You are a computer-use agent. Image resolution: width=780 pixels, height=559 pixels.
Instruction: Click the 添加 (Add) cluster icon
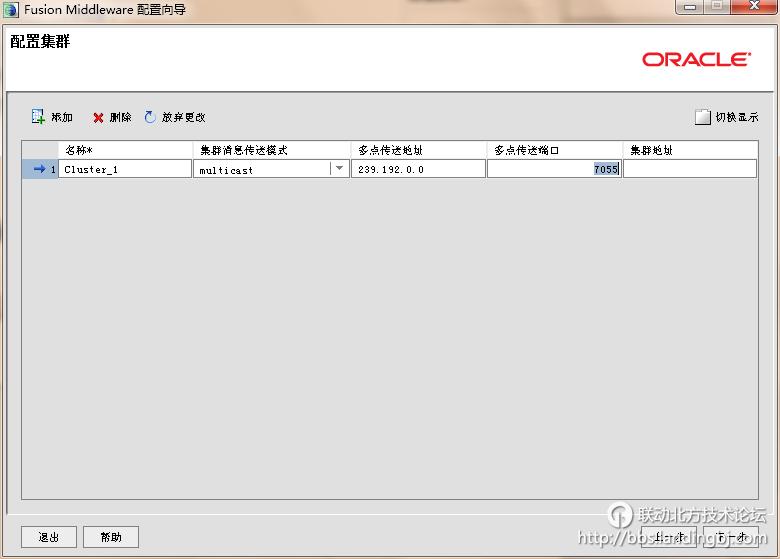38,117
